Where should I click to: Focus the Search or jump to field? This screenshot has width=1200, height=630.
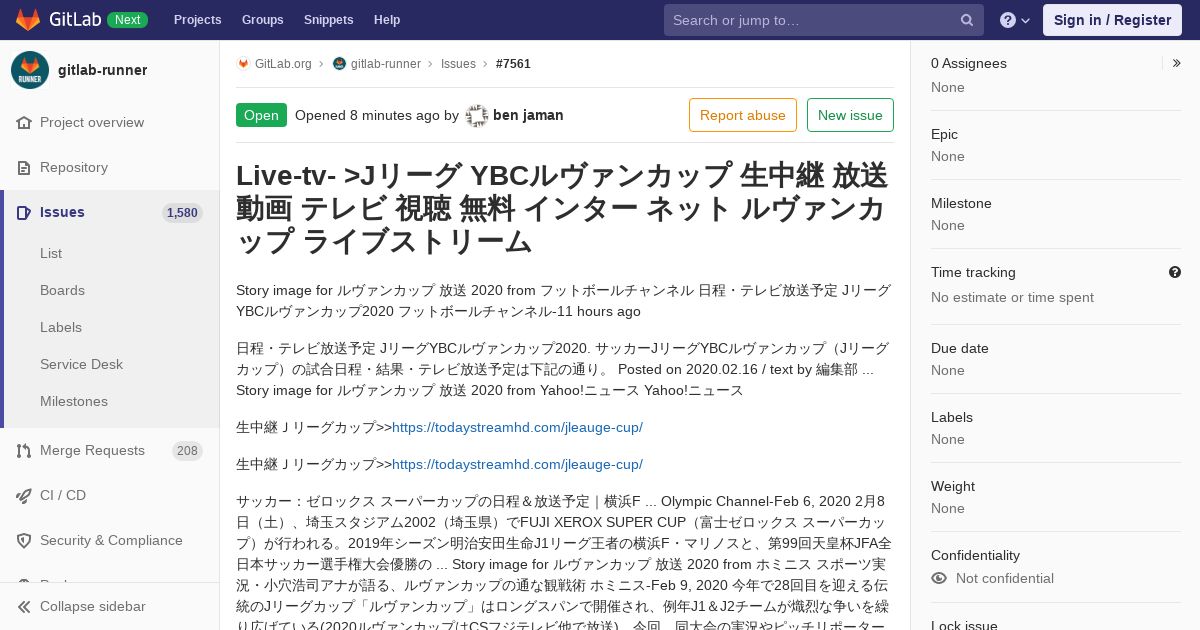(x=824, y=20)
